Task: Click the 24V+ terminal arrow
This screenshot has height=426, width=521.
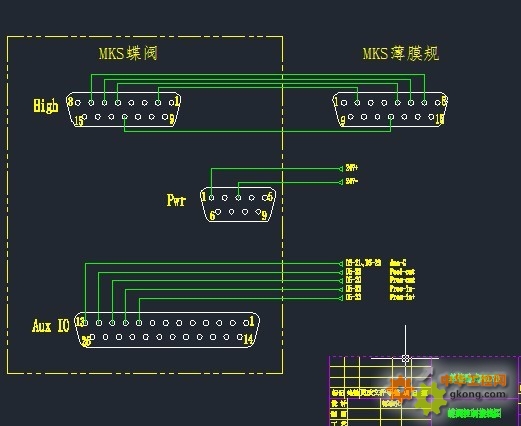Action: click(x=341, y=169)
